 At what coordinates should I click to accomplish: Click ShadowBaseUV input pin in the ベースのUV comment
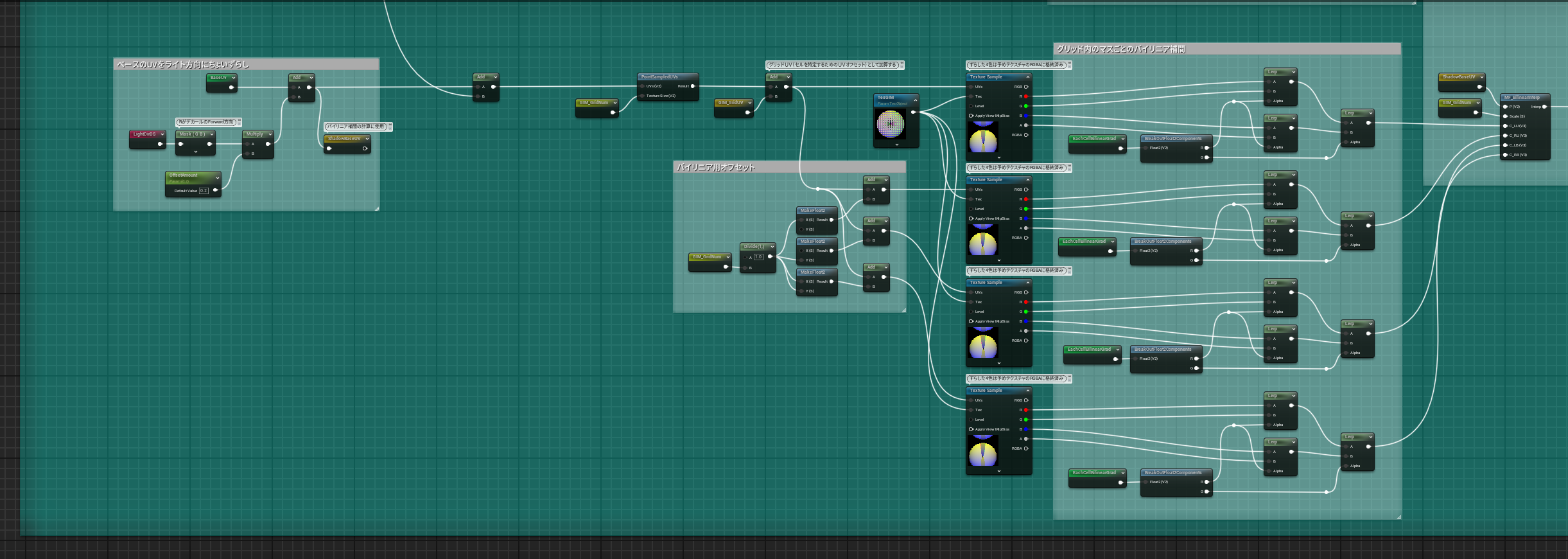click(329, 148)
